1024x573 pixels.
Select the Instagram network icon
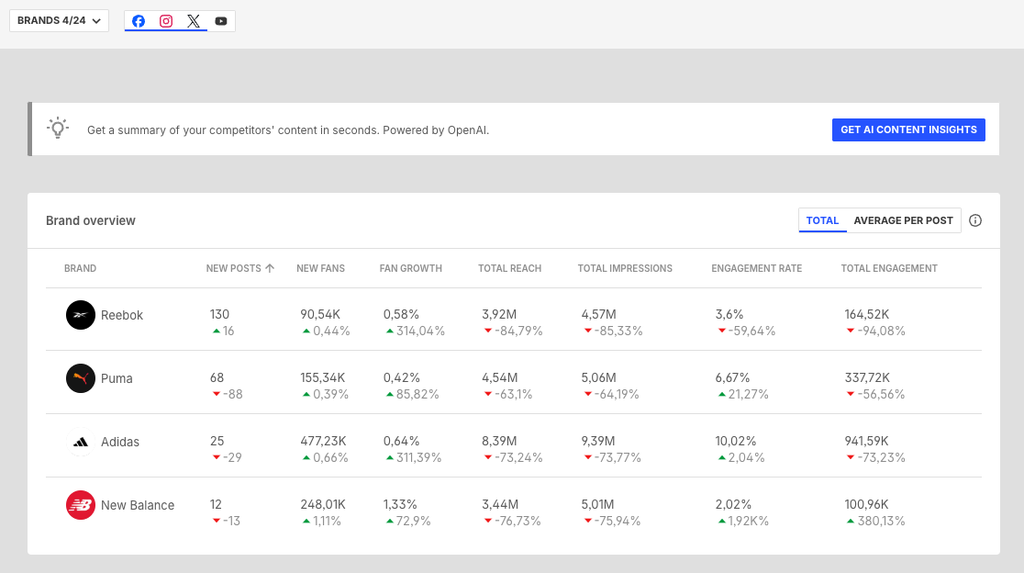166,21
